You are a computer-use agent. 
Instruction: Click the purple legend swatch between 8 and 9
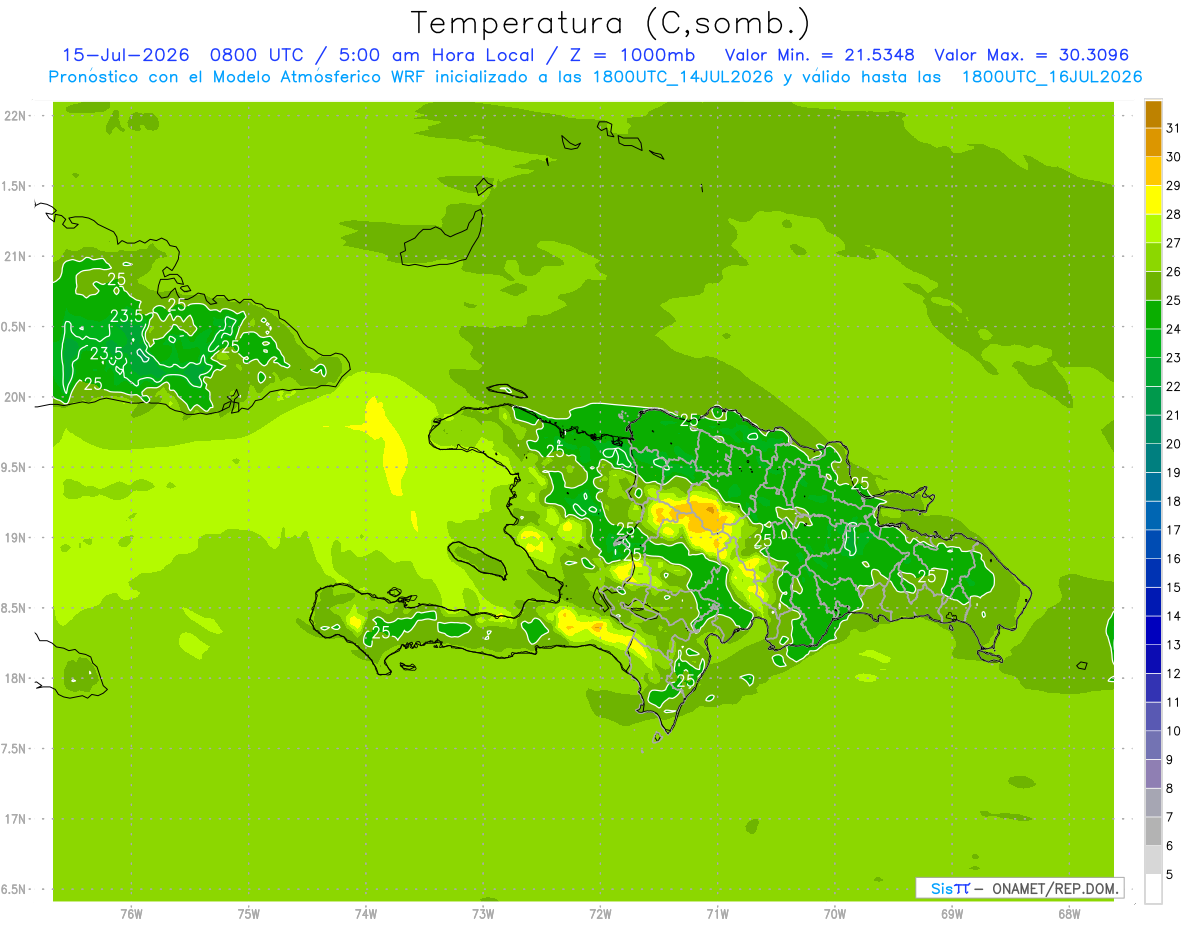1153,773
